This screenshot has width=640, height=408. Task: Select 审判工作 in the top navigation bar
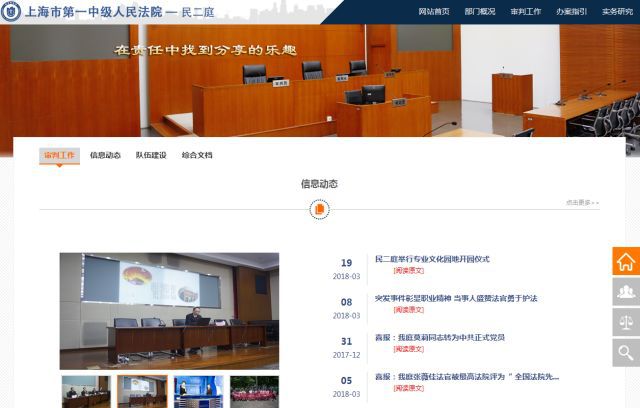526,12
